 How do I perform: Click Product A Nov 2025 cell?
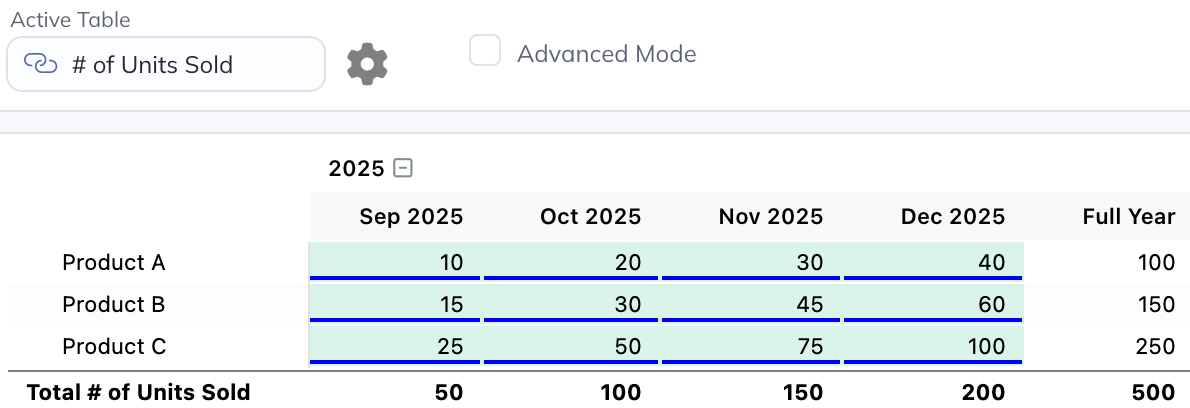[752, 262]
